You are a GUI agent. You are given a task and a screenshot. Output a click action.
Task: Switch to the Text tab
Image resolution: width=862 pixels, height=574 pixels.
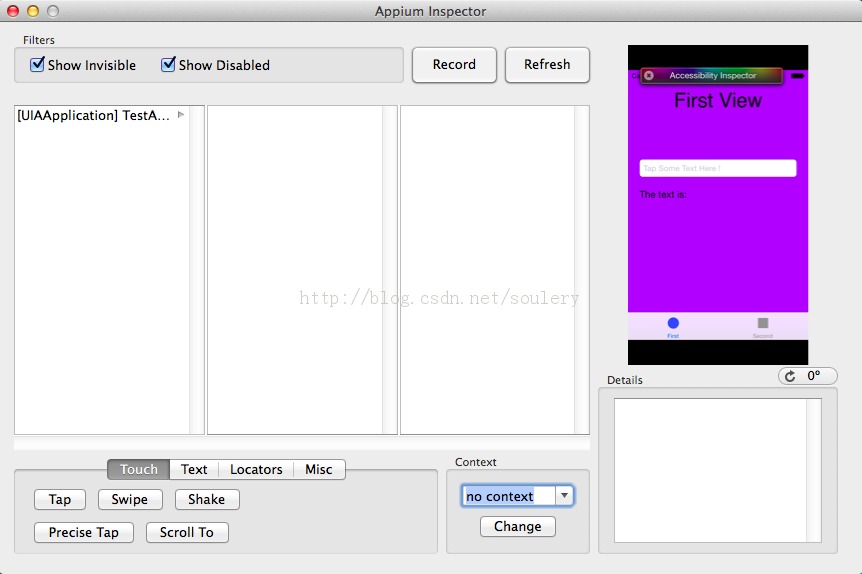tap(194, 469)
